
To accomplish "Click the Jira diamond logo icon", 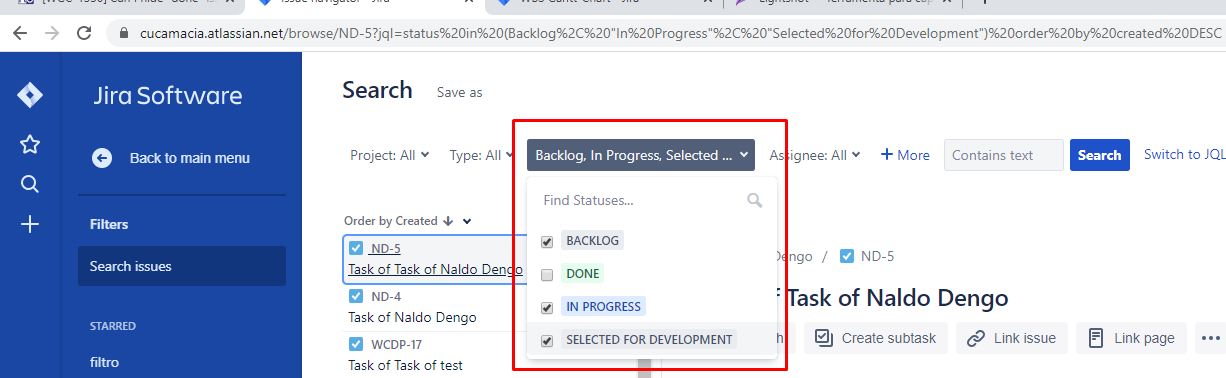I will point(30,96).
